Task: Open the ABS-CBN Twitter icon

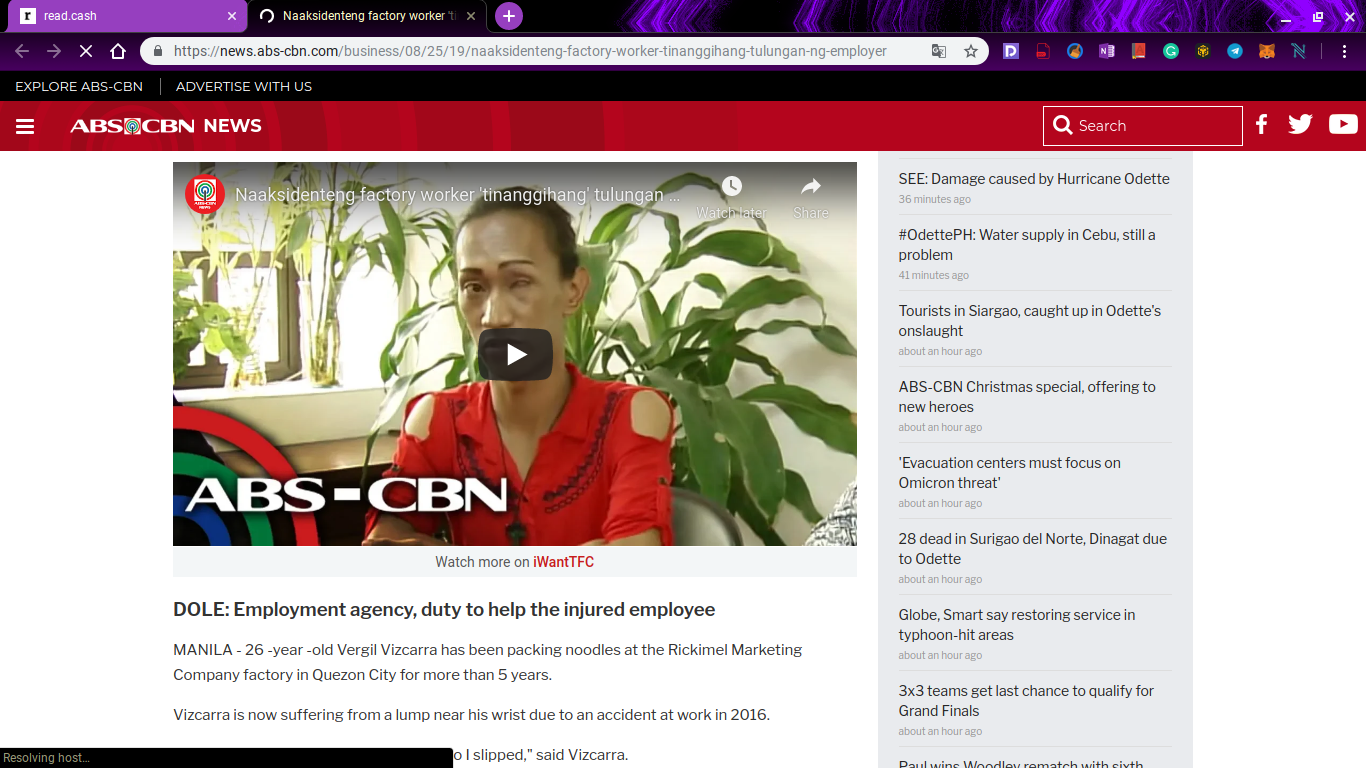Action: [1300, 124]
